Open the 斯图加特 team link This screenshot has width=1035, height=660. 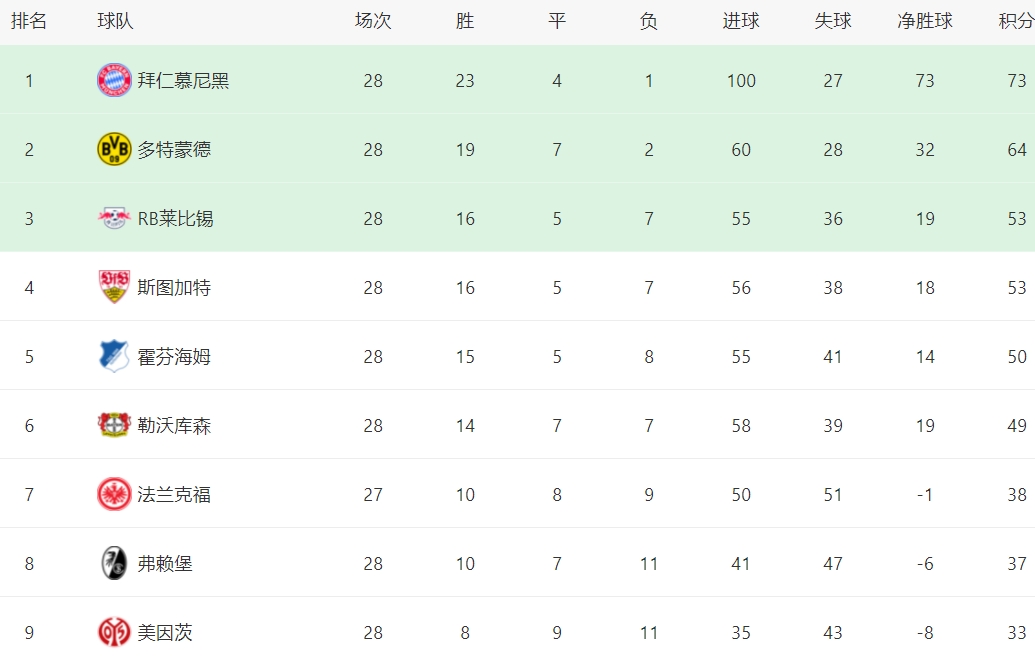click(174, 288)
